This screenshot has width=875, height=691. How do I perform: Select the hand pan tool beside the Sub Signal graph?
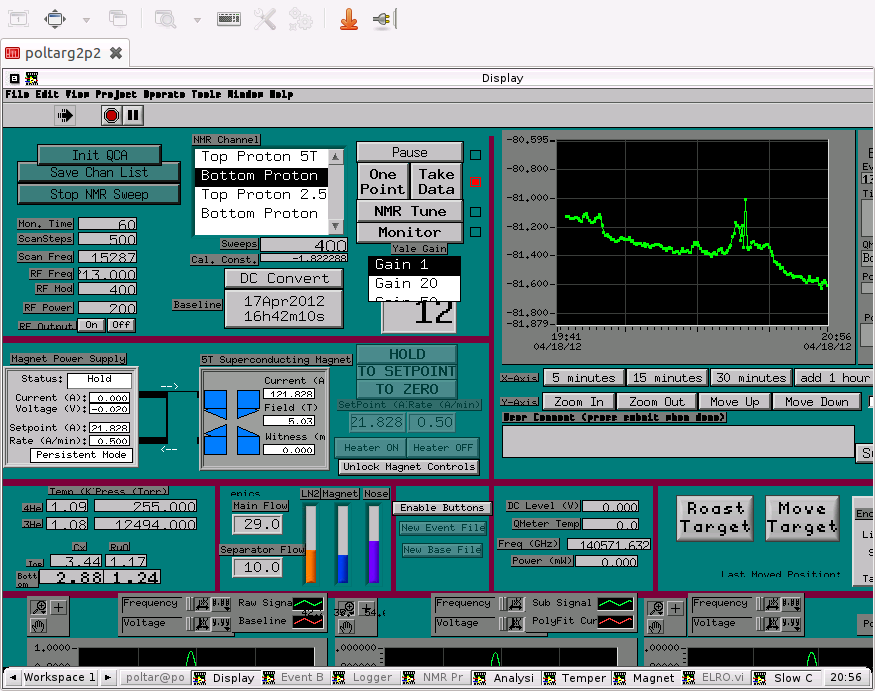coord(347,627)
